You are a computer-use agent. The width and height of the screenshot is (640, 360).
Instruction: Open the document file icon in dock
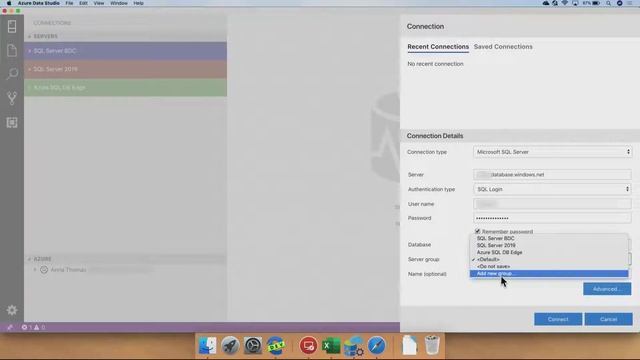tap(409, 345)
